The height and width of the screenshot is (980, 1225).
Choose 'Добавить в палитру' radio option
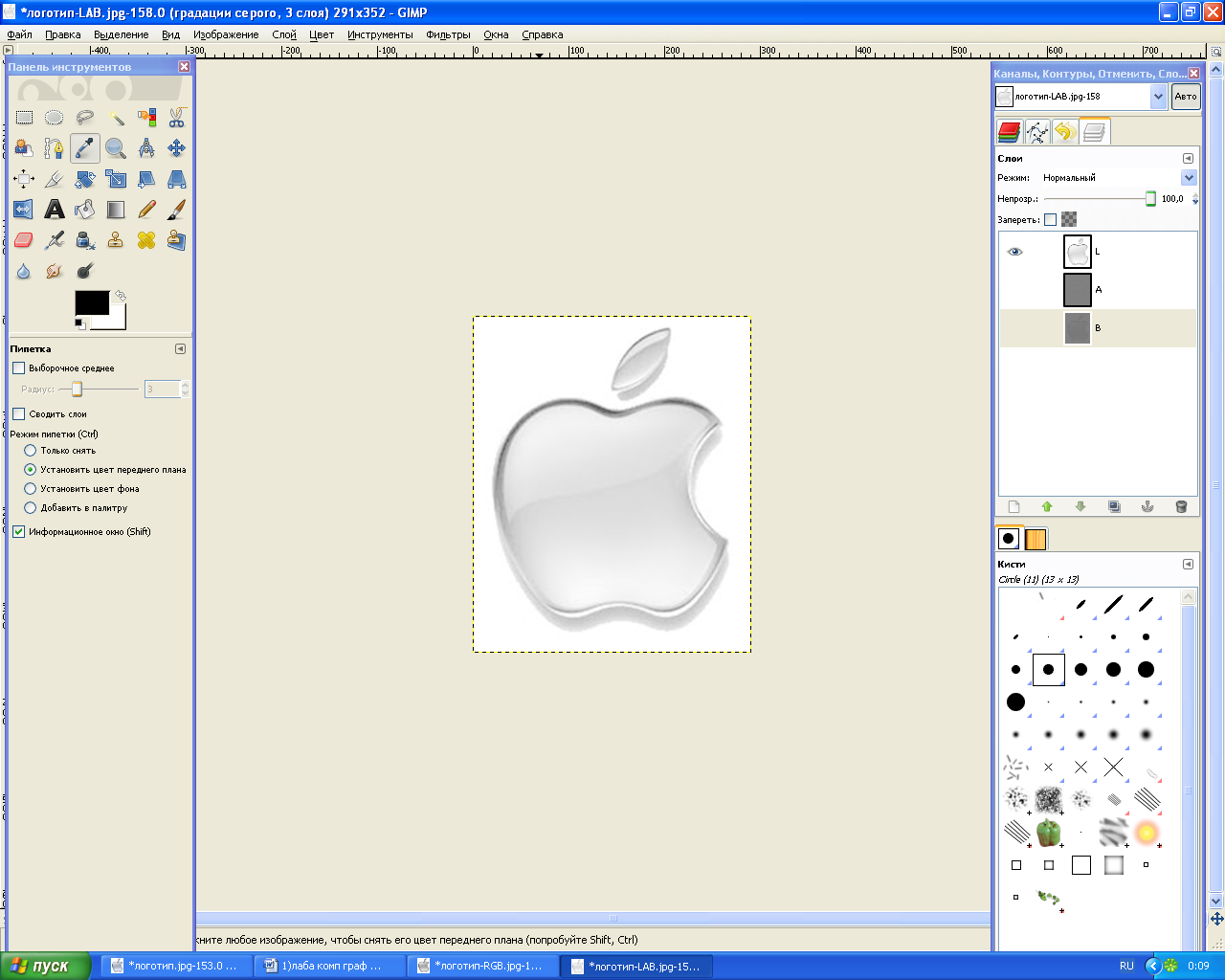click(x=30, y=507)
